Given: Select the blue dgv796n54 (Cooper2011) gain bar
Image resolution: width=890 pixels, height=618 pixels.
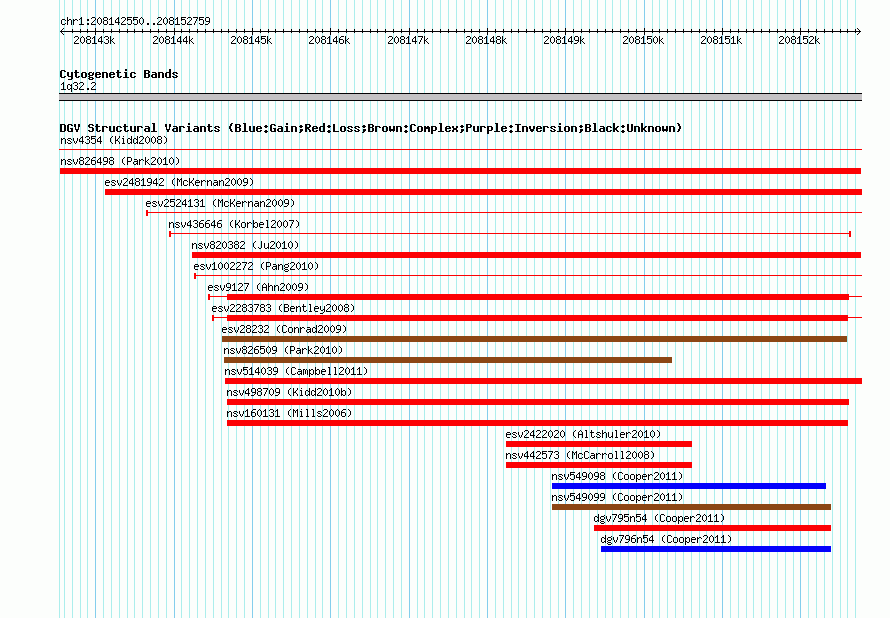Looking at the screenshot, I should point(716,549).
